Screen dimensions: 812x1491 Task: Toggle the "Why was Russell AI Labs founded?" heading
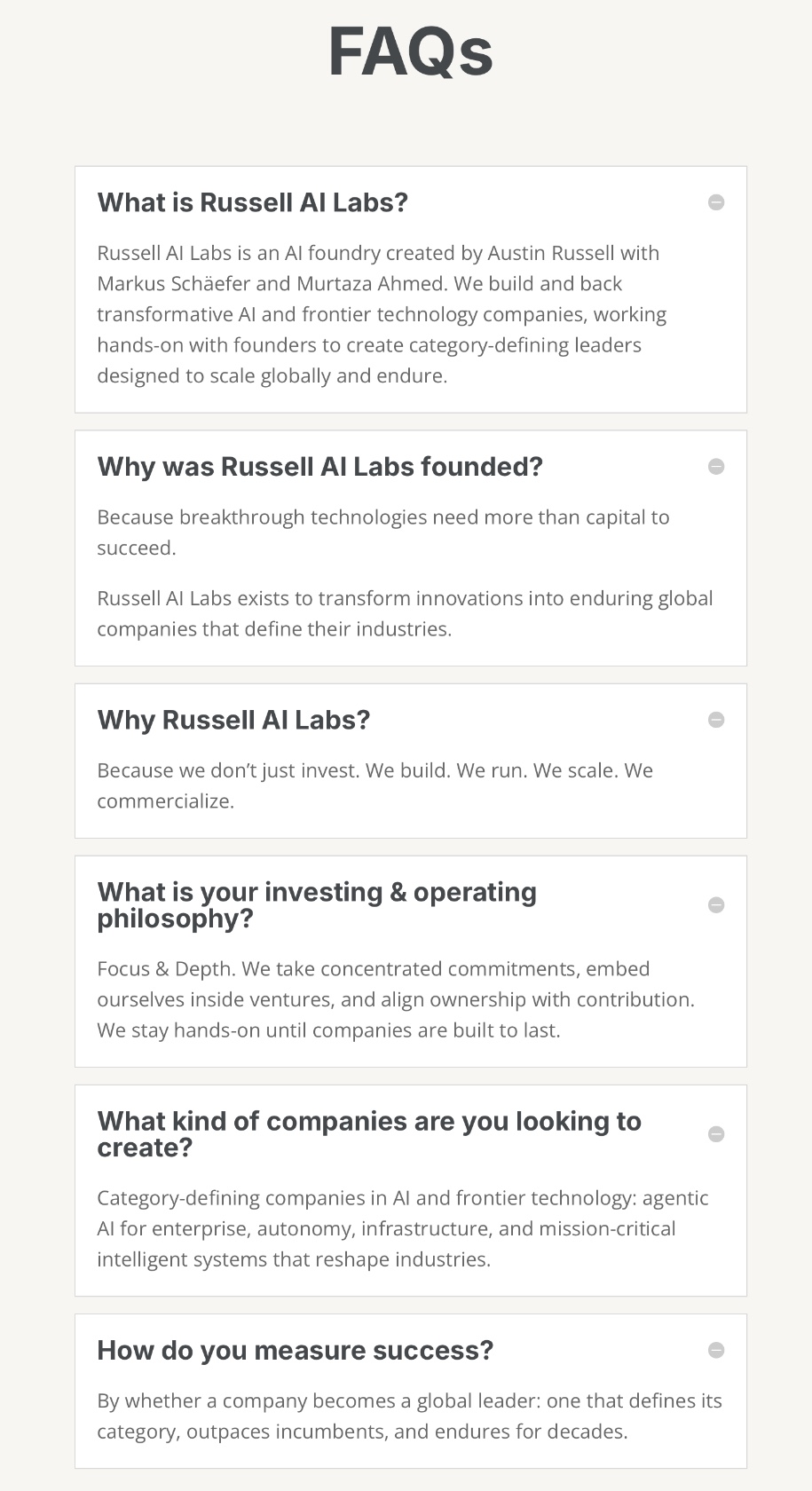[x=319, y=467]
